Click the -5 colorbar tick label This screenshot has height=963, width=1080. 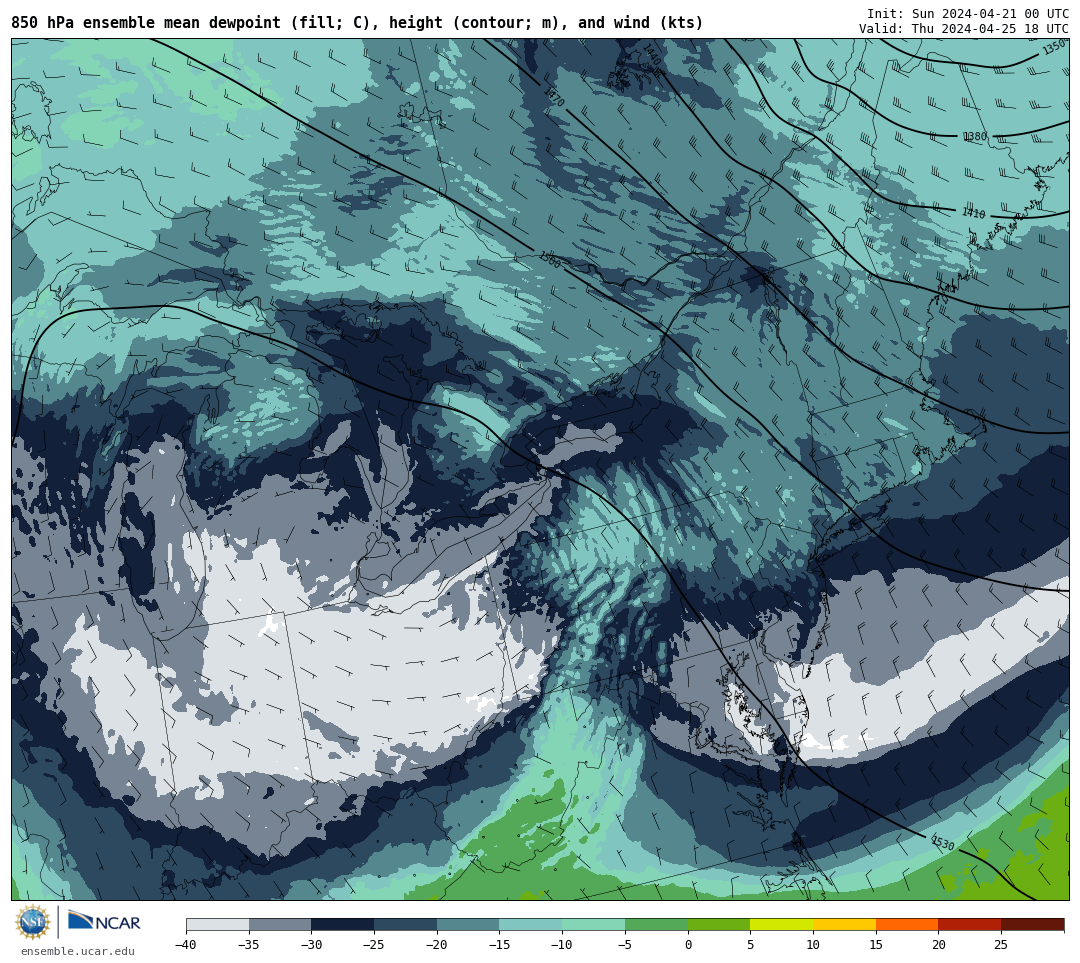pos(625,944)
